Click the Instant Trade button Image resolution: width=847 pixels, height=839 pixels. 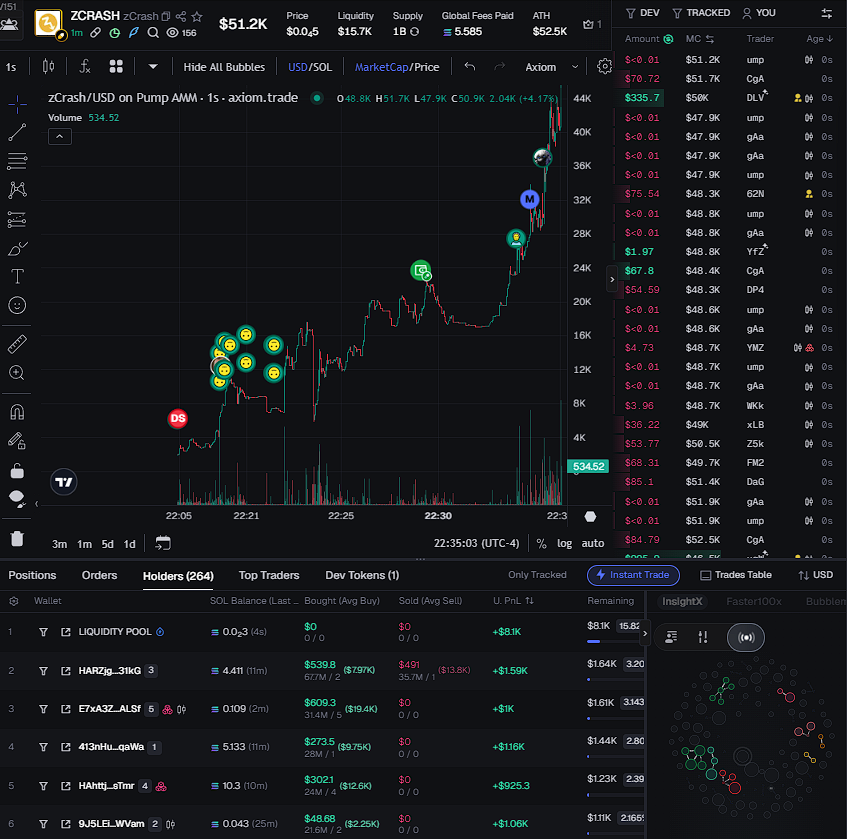633,575
